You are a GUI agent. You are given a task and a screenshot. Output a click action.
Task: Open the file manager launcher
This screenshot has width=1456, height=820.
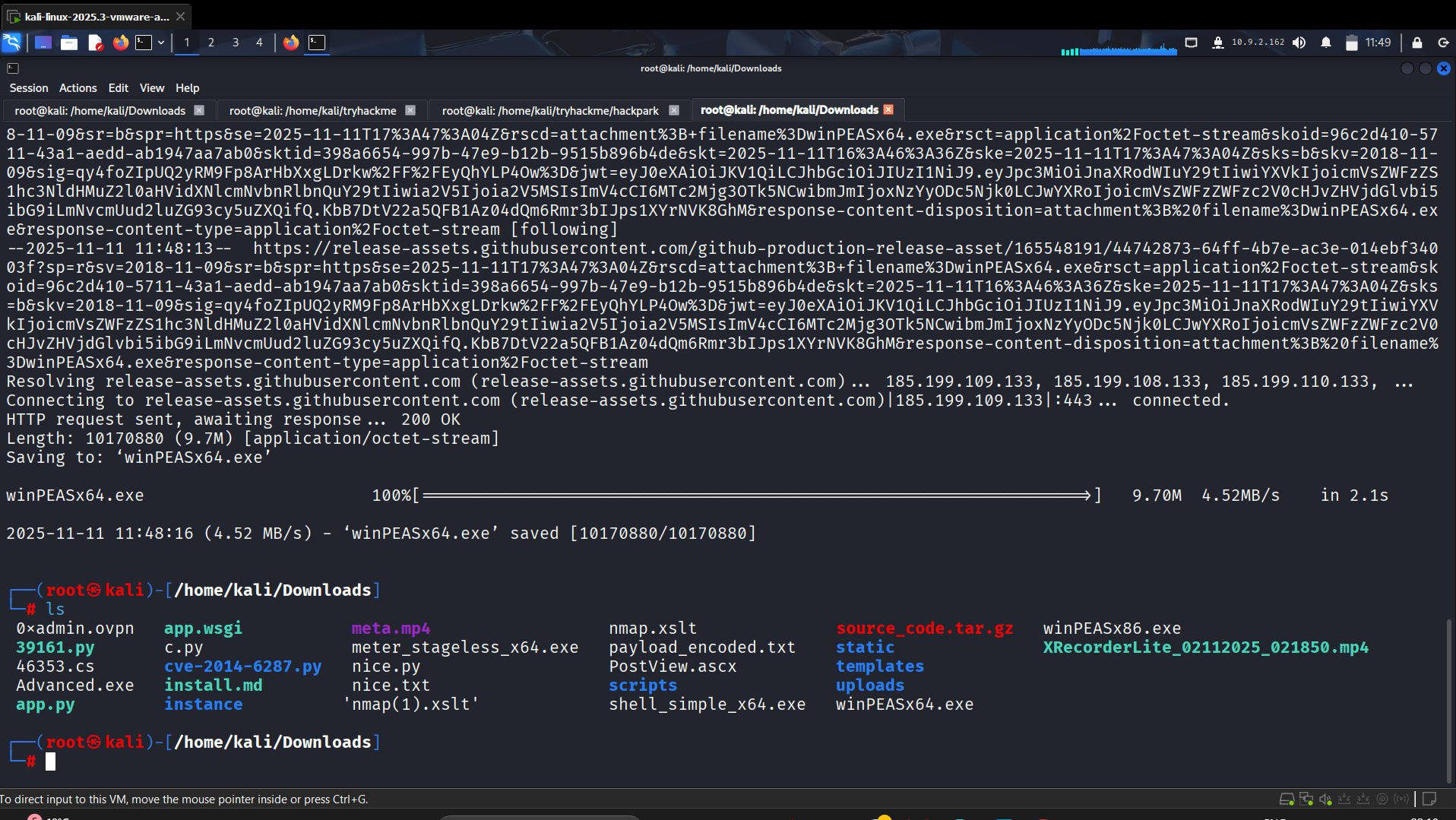[x=69, y=43]
